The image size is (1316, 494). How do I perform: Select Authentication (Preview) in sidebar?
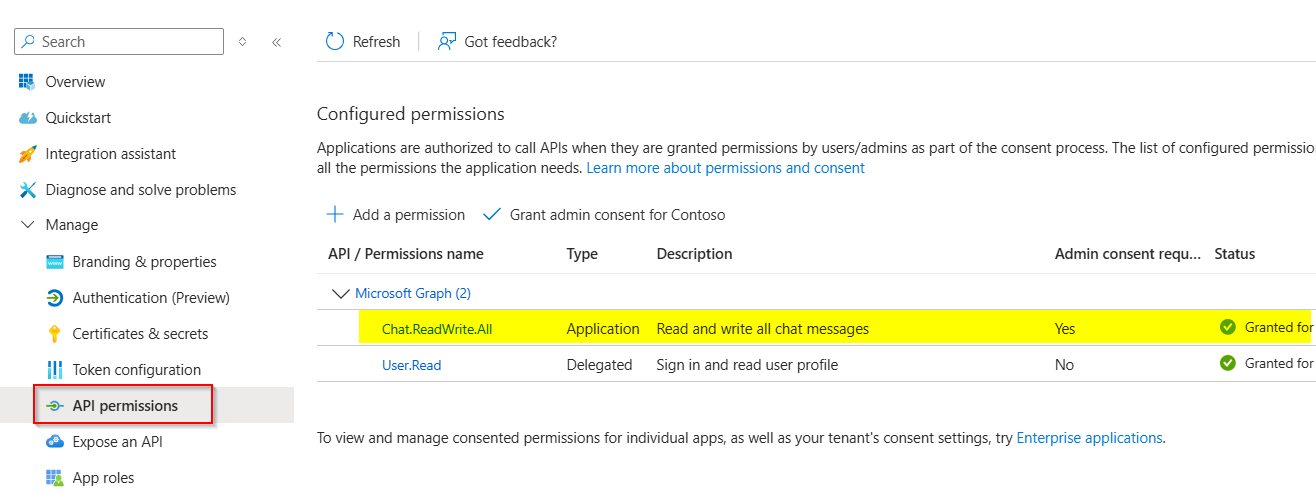tap(151, 298)
